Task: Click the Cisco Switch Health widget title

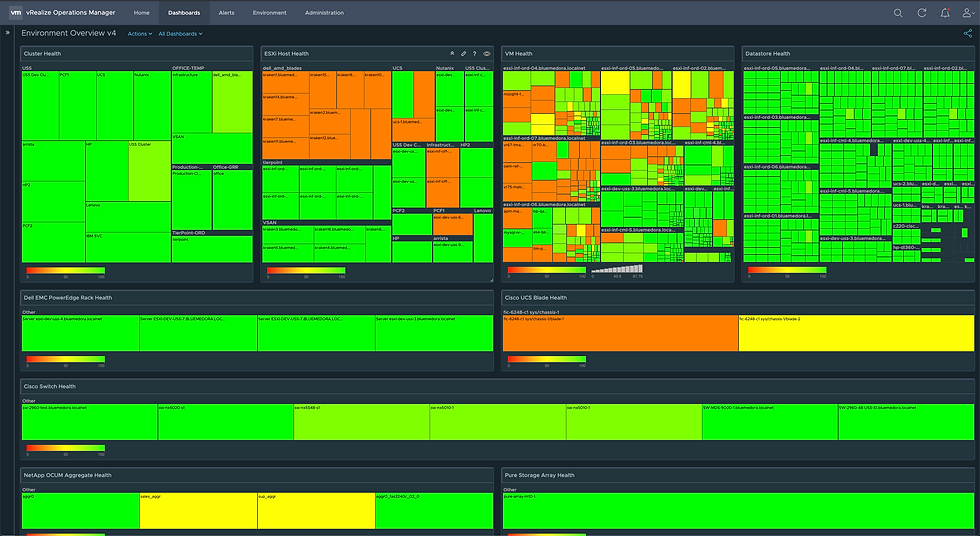Action: tap(49, 387)
